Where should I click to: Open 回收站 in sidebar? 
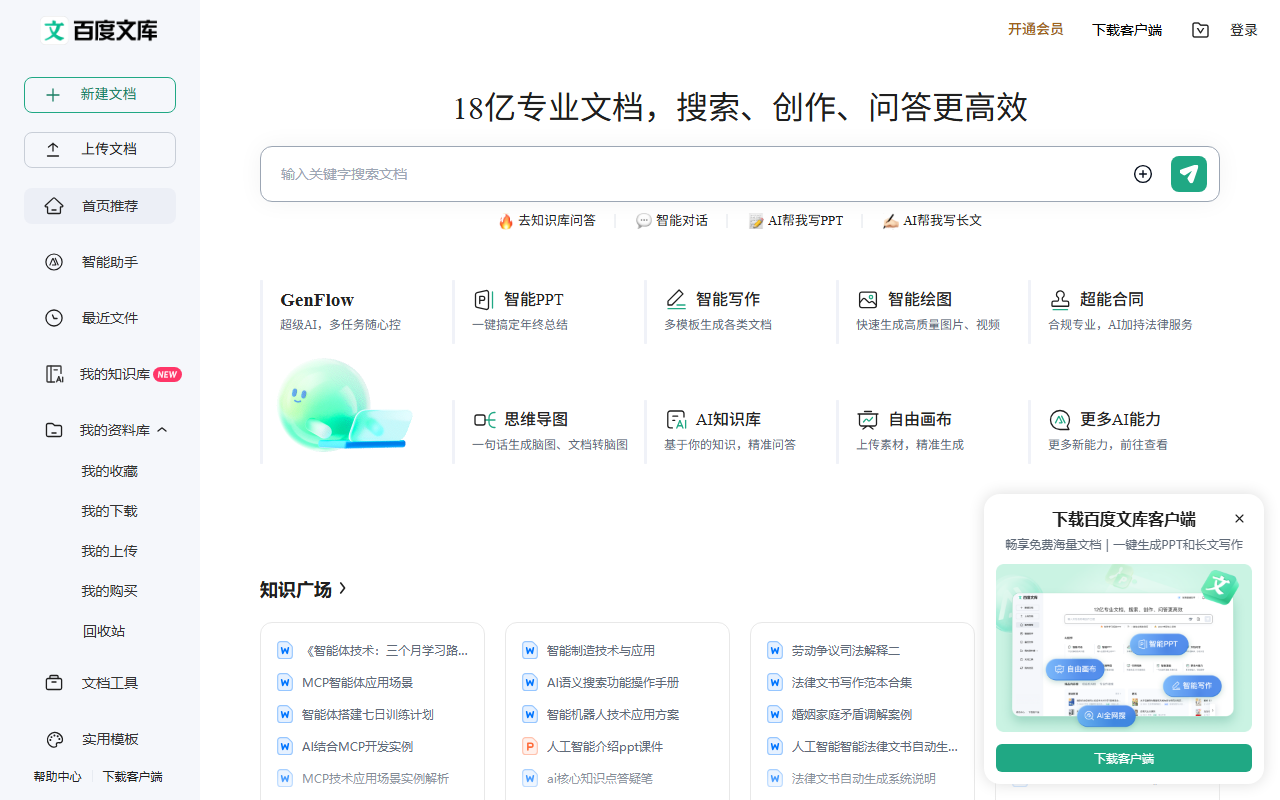(x=104, y=631)
